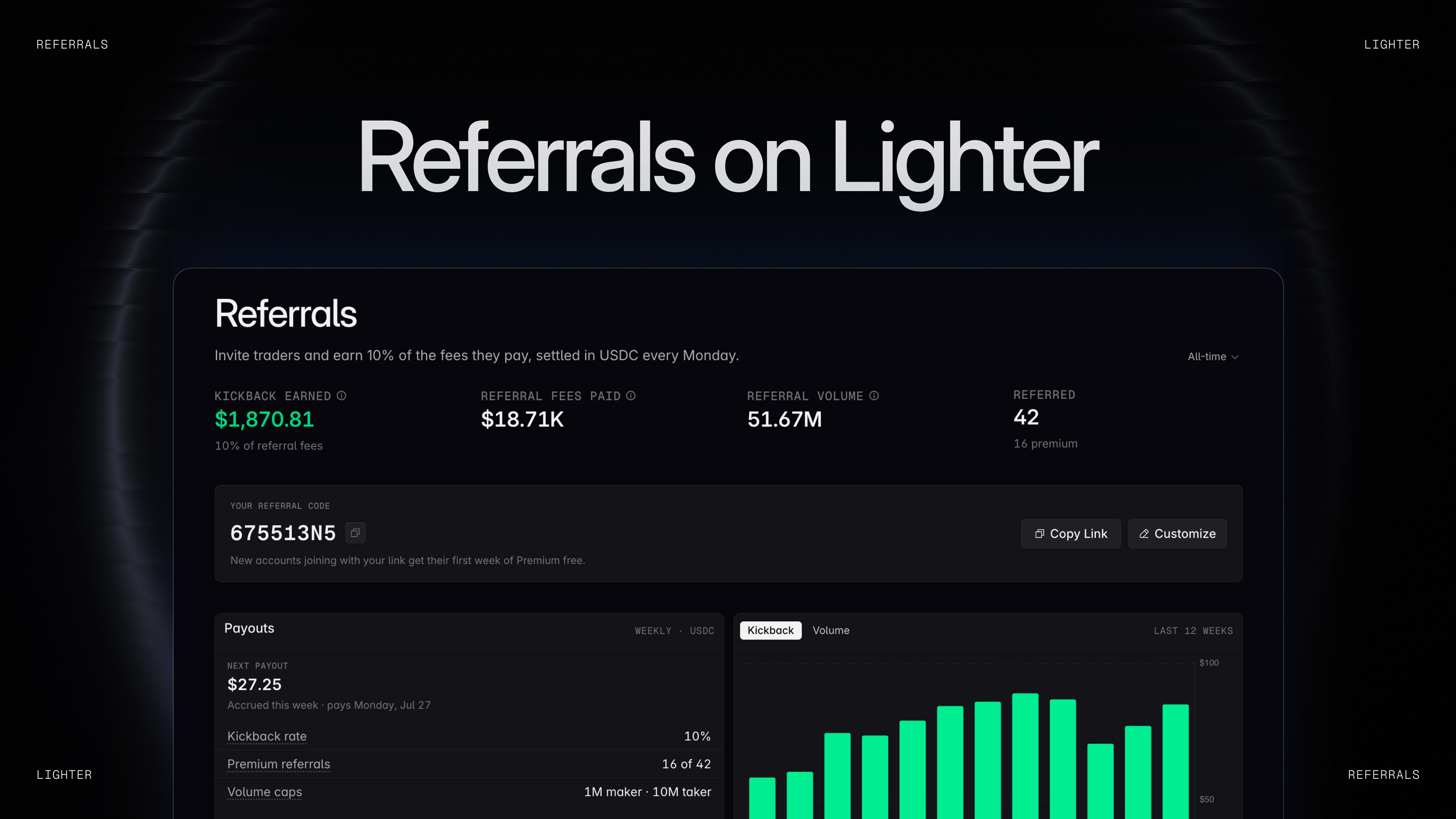Click the 10% of referral fees caption
Viewport: 1456px width, 819px height.
(x=268, y=446)
